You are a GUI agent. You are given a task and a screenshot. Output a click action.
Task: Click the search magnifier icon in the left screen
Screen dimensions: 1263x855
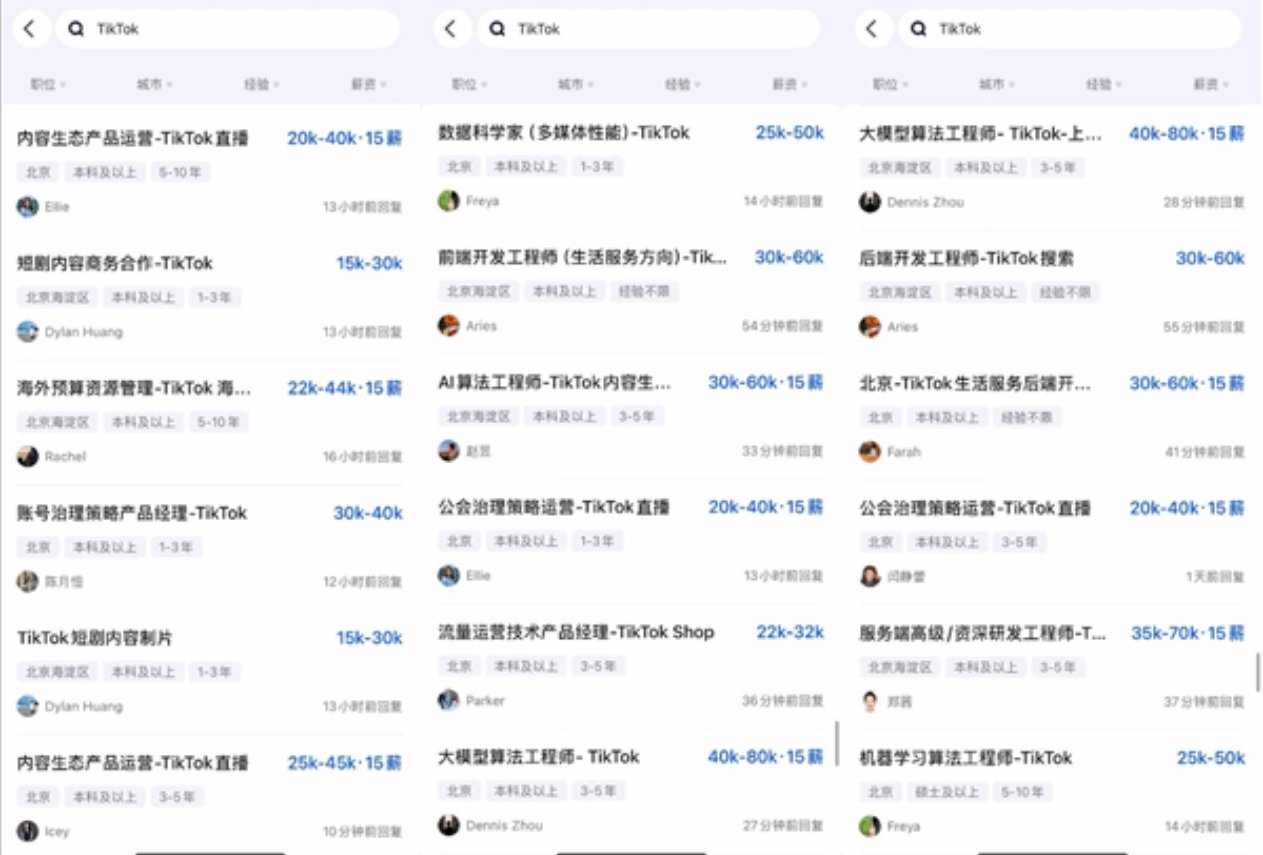click(76, 29)
